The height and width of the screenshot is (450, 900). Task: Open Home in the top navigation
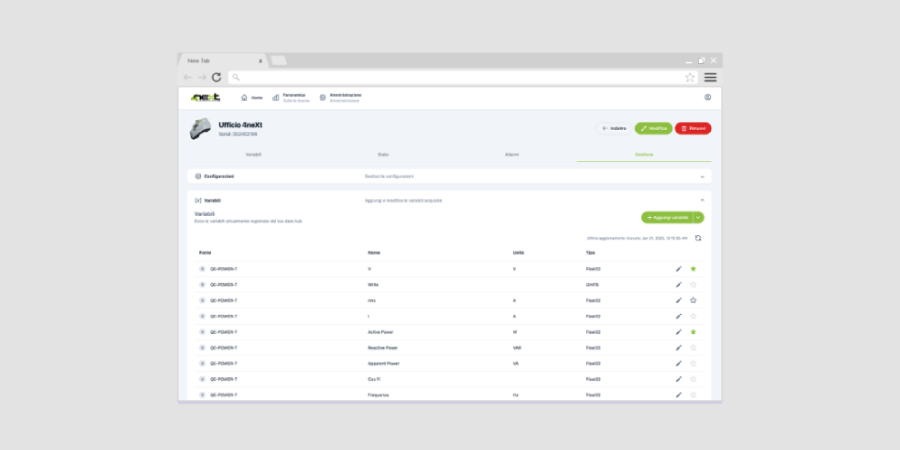(x=252, y=98)
